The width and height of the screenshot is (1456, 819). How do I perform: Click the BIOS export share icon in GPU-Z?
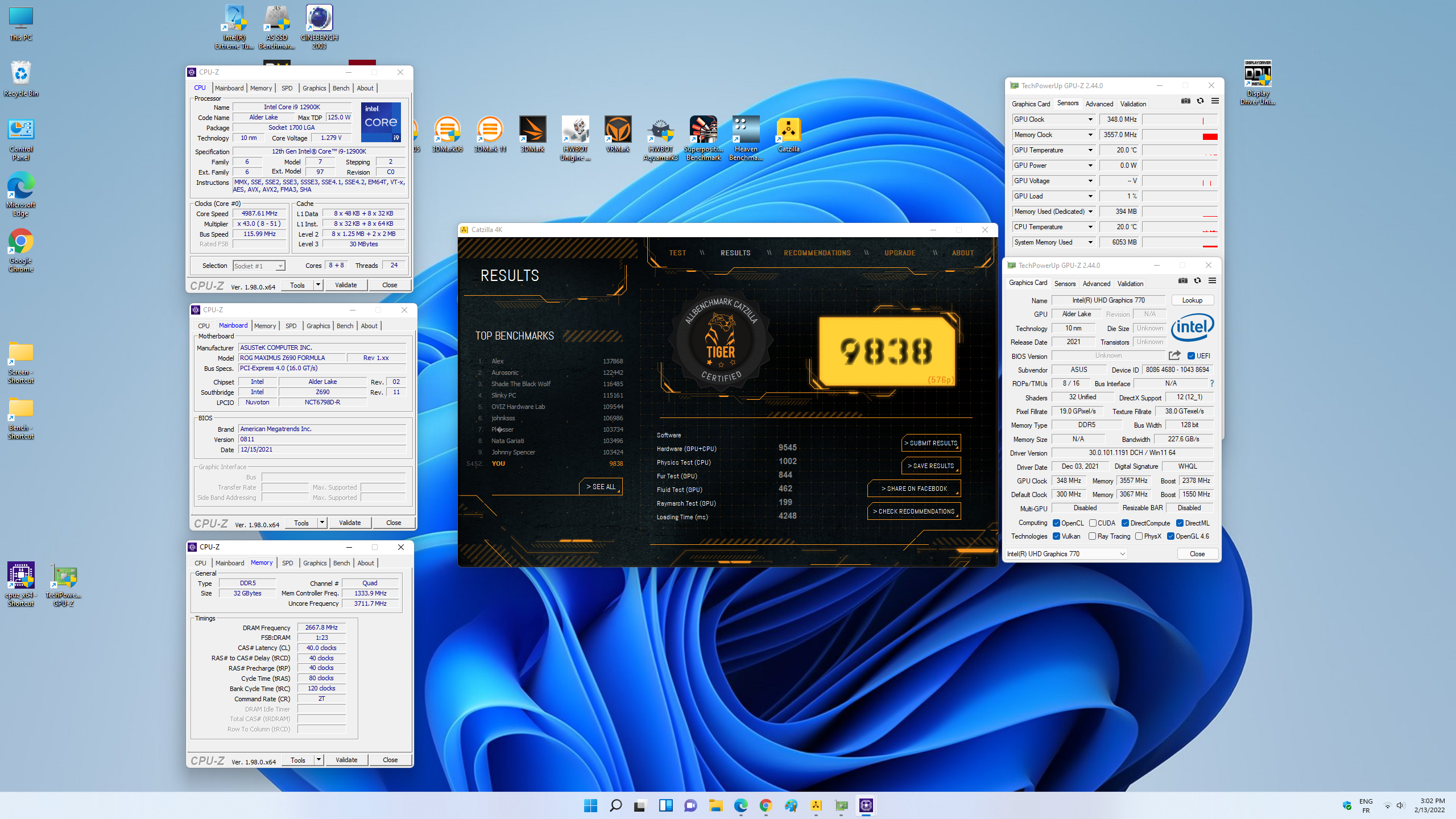pos(1174,355)
